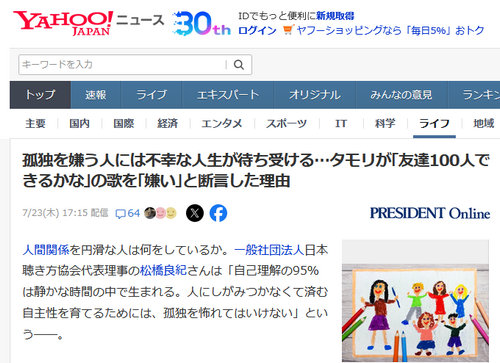Open the エキスパート navigation tab
Image resolution: width=500 pixels, height=363 pixels.
228,95
